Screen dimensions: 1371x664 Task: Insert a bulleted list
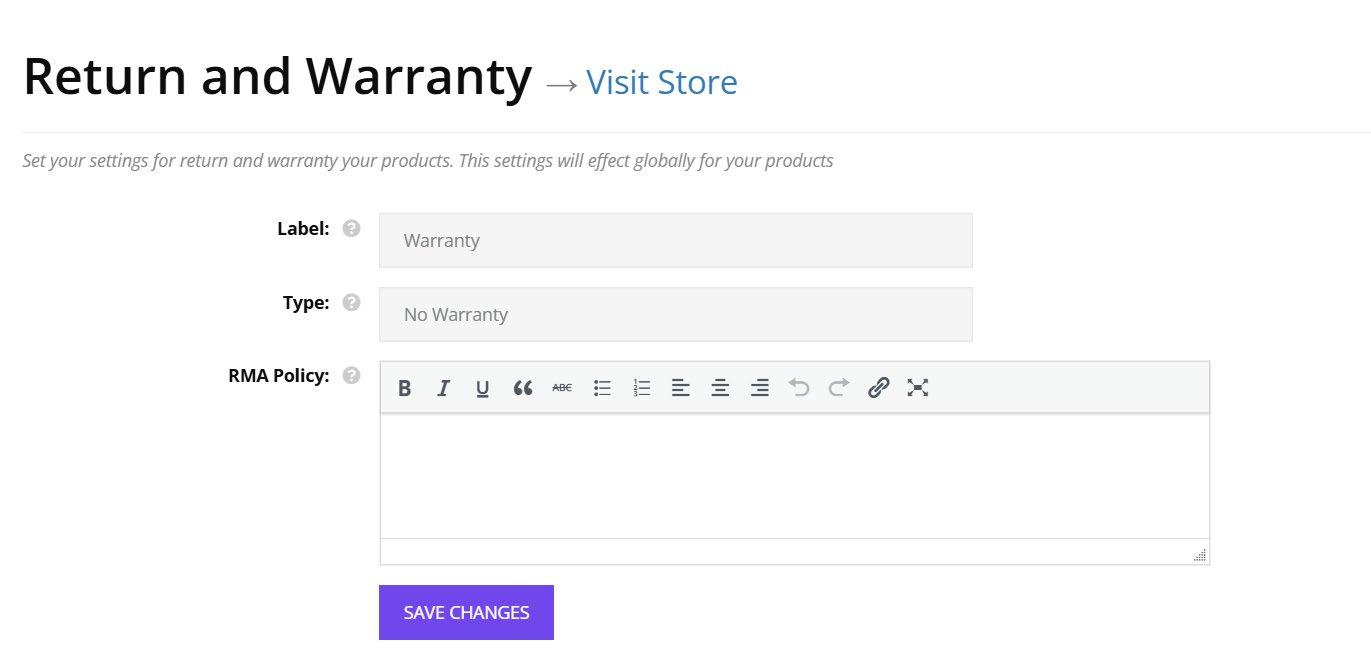[602, 388]
